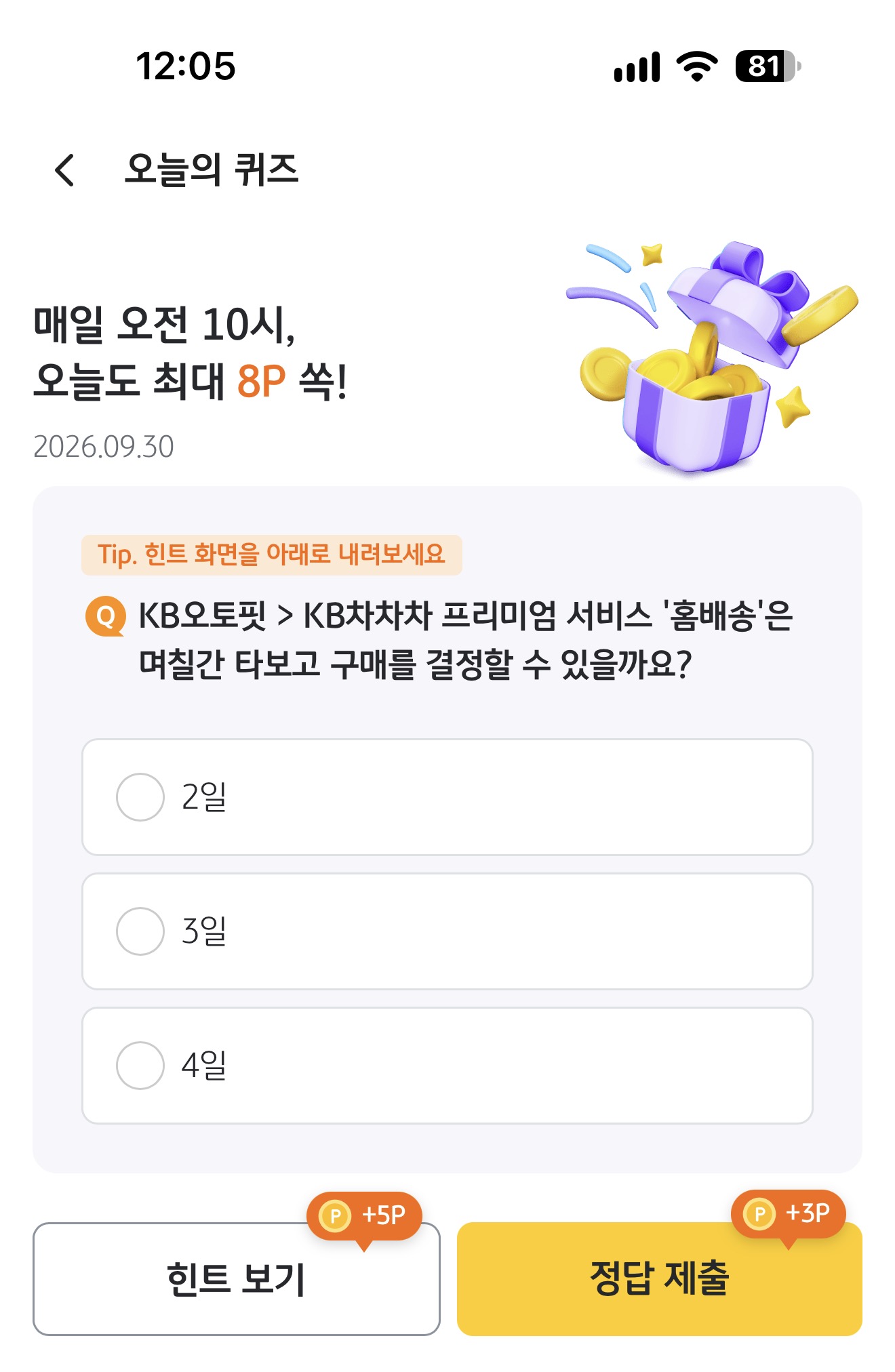Tap the battery indicator in status bar
Screen dimensions: 895x1372
[768, 66]
